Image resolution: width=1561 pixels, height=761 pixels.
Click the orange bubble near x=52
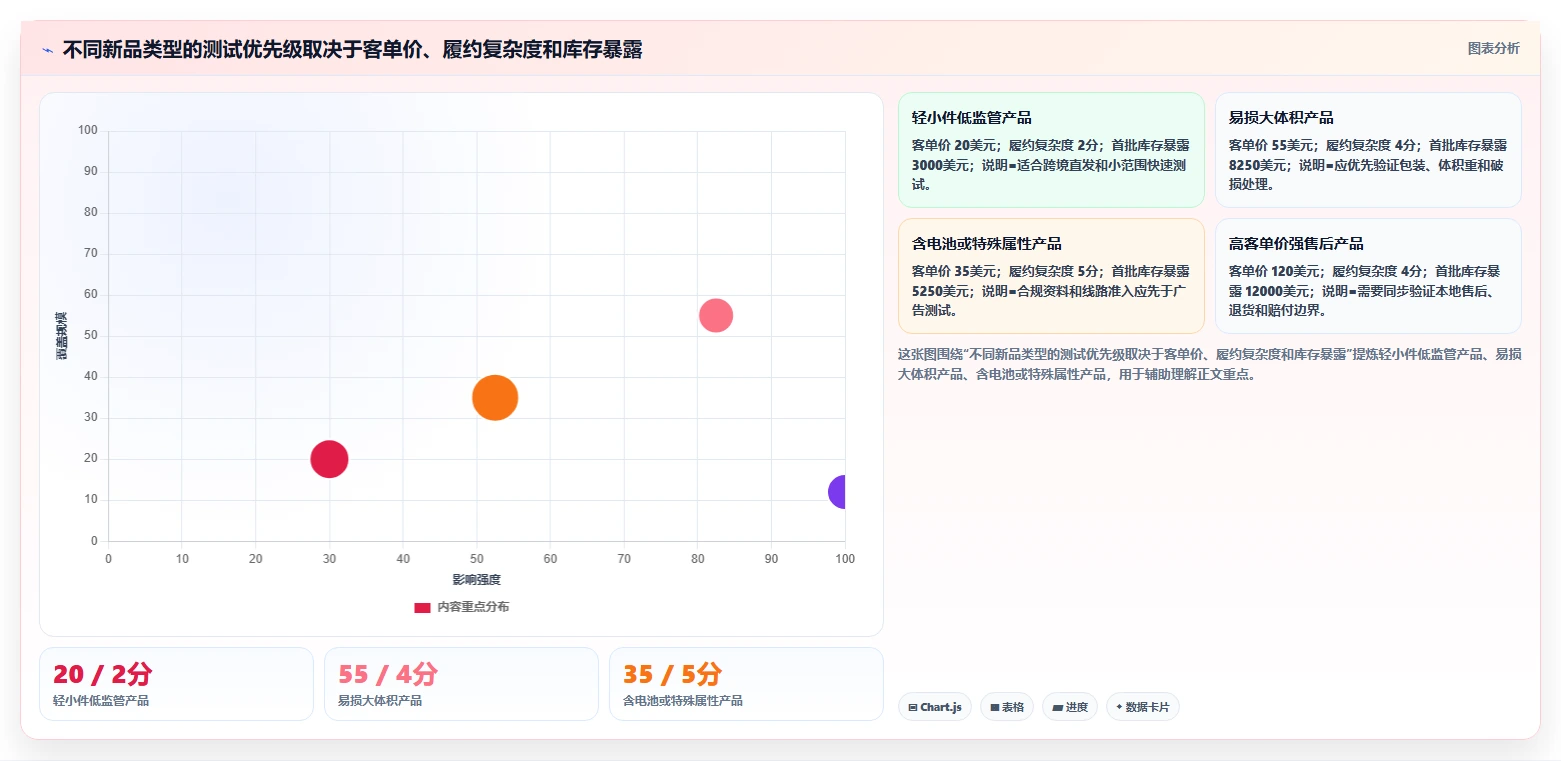tap(495, 397)
